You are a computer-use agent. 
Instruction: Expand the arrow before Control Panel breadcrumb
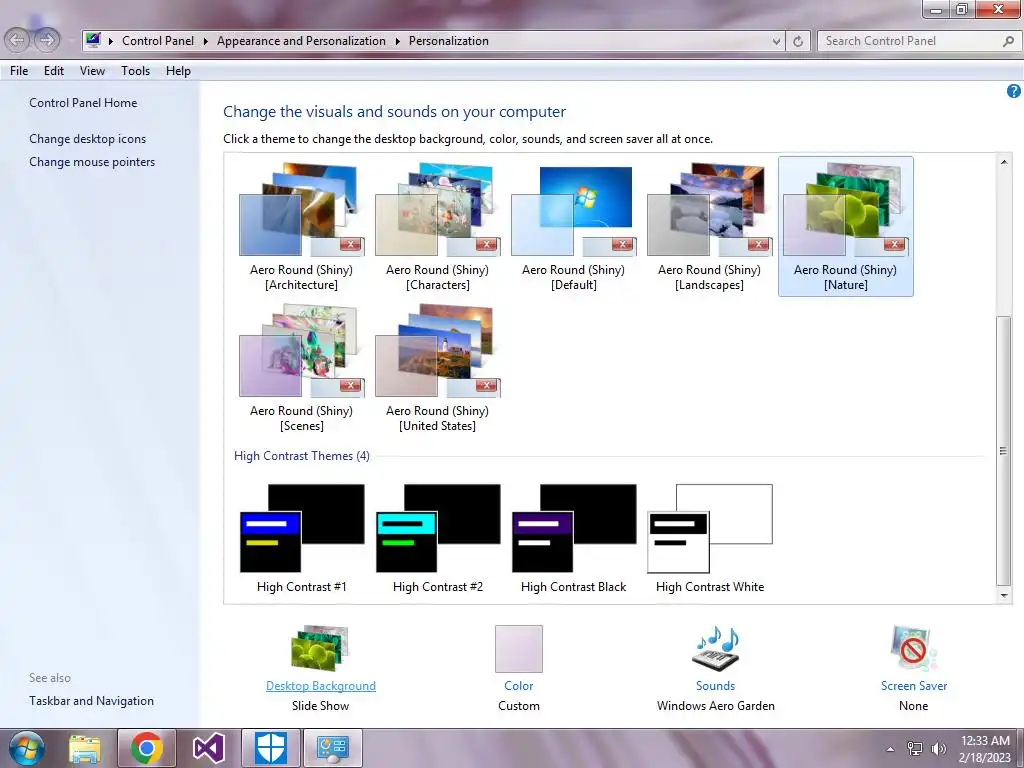[x=110, y=40]
